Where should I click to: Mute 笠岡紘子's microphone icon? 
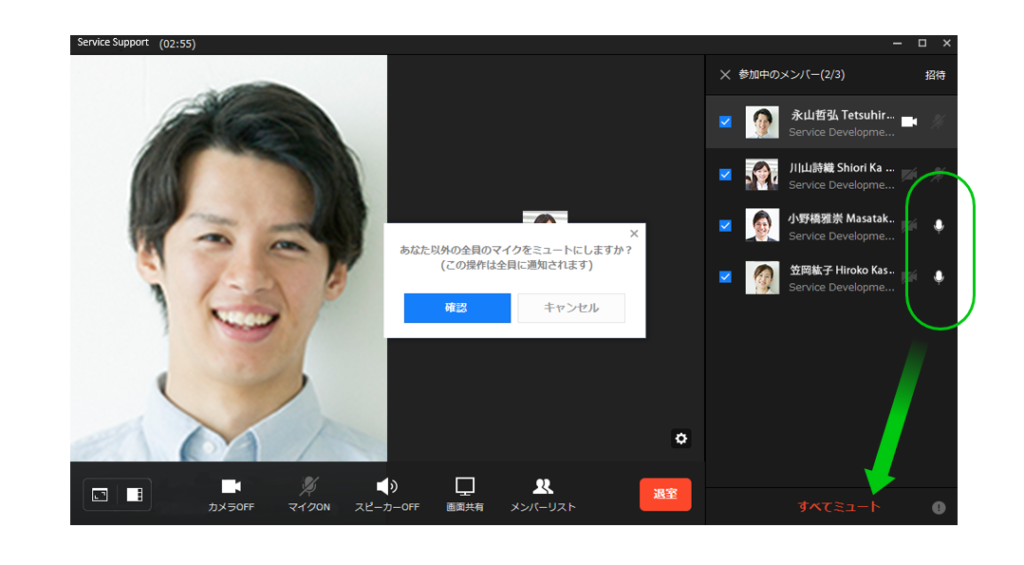(938, 277)
